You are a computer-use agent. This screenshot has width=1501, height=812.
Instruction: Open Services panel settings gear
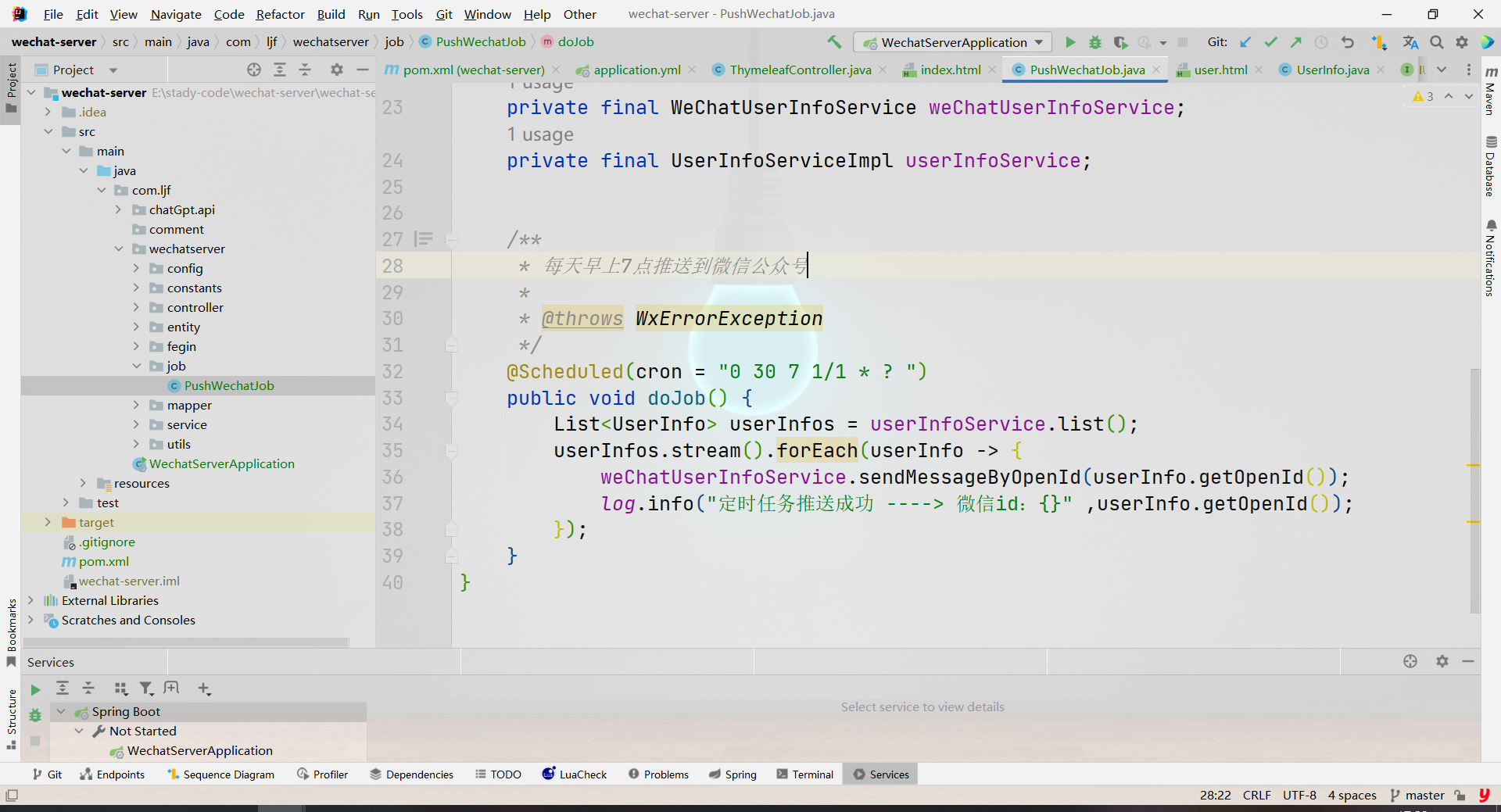coord(1442,661)
